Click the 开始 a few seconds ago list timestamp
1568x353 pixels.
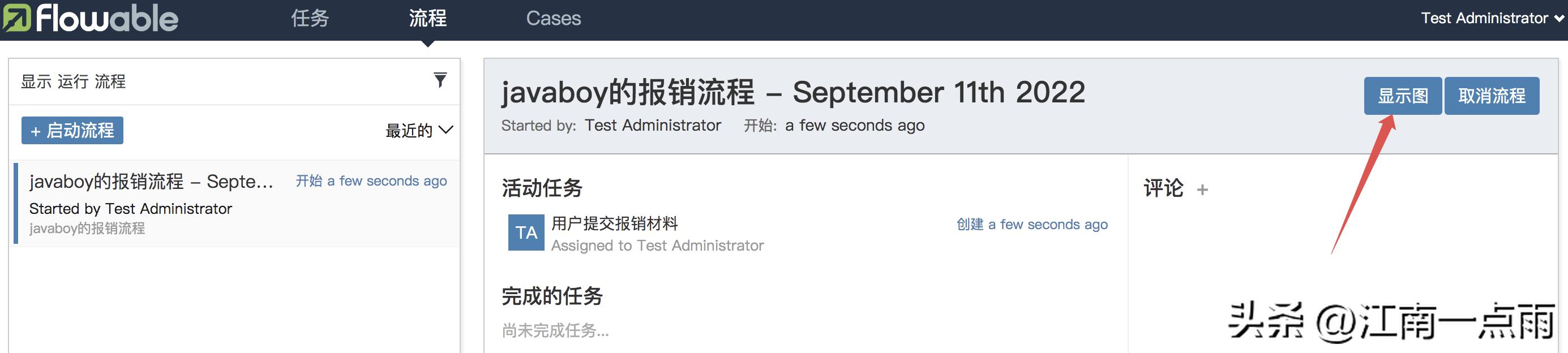pyautogui.click(x=371, y=181)
